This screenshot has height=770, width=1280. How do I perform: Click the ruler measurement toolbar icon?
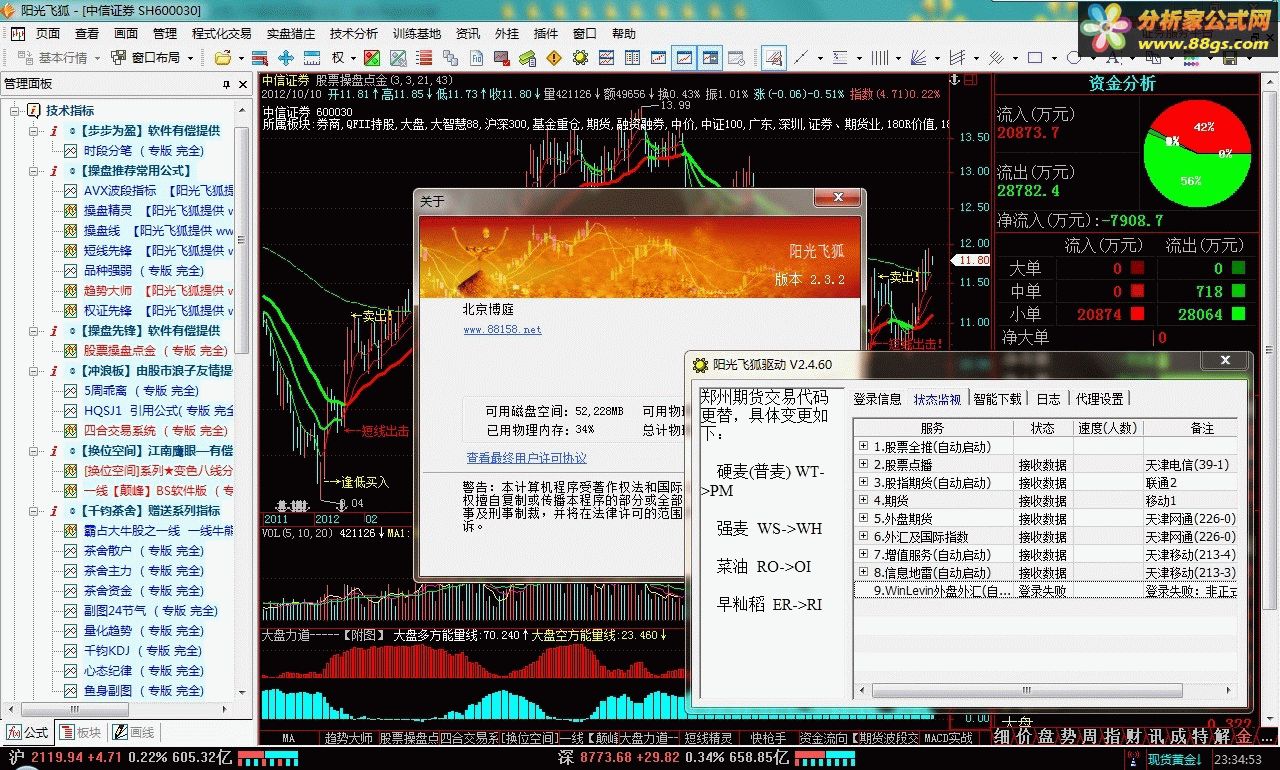pyautogui.click(x=312, y=58)
